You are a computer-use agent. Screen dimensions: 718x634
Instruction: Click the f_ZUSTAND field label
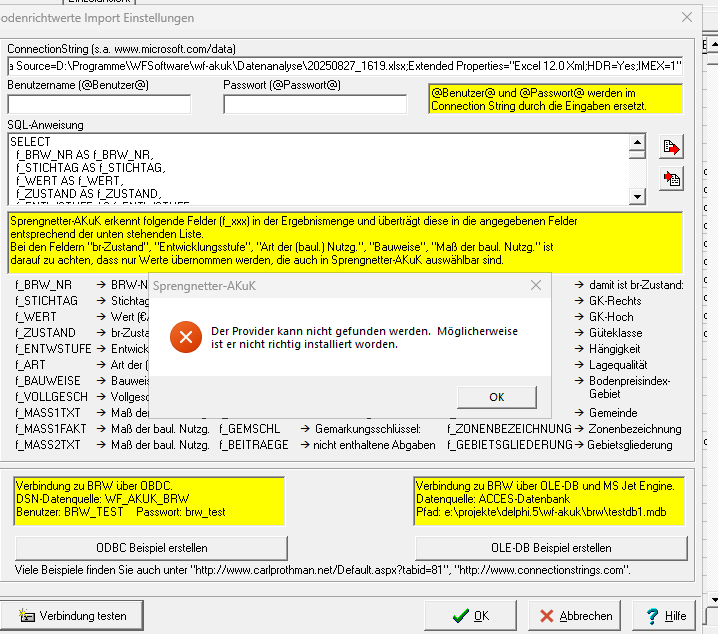45,333
